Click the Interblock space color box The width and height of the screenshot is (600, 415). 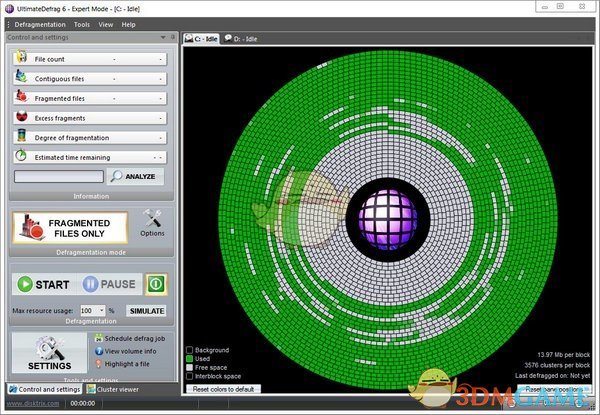[x=189, y=374]
